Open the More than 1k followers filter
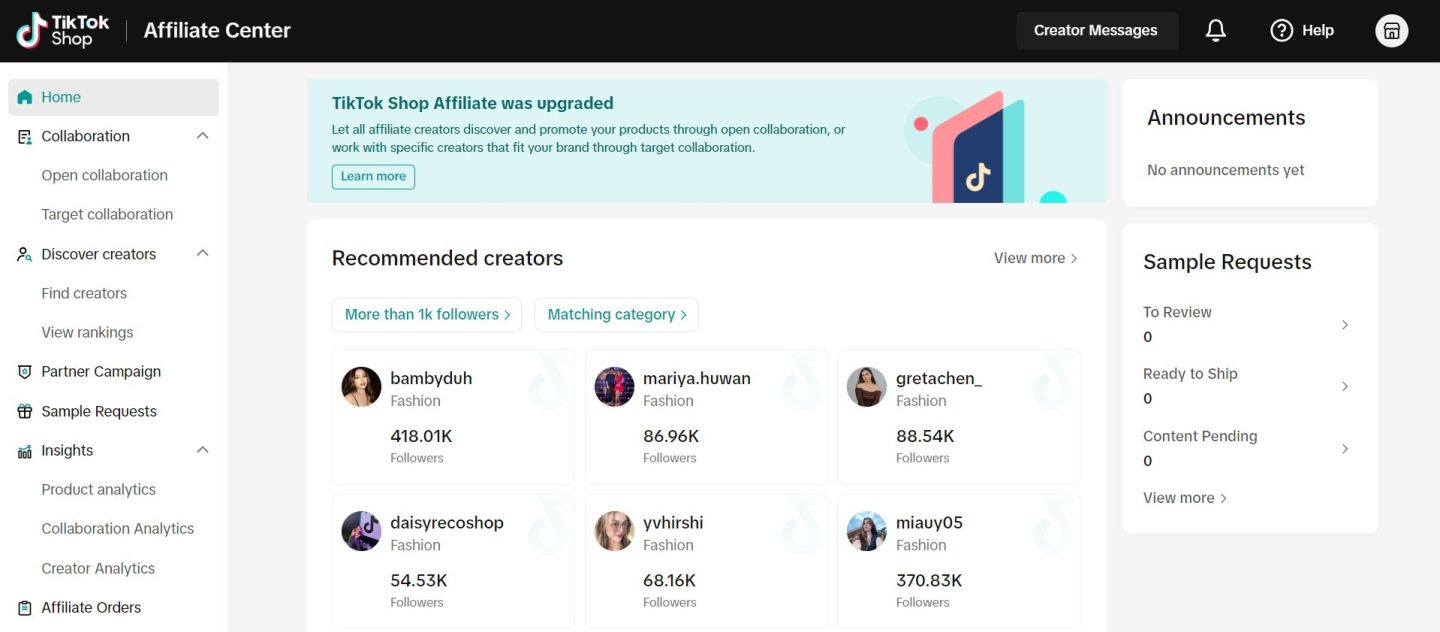 click(427, 315)
